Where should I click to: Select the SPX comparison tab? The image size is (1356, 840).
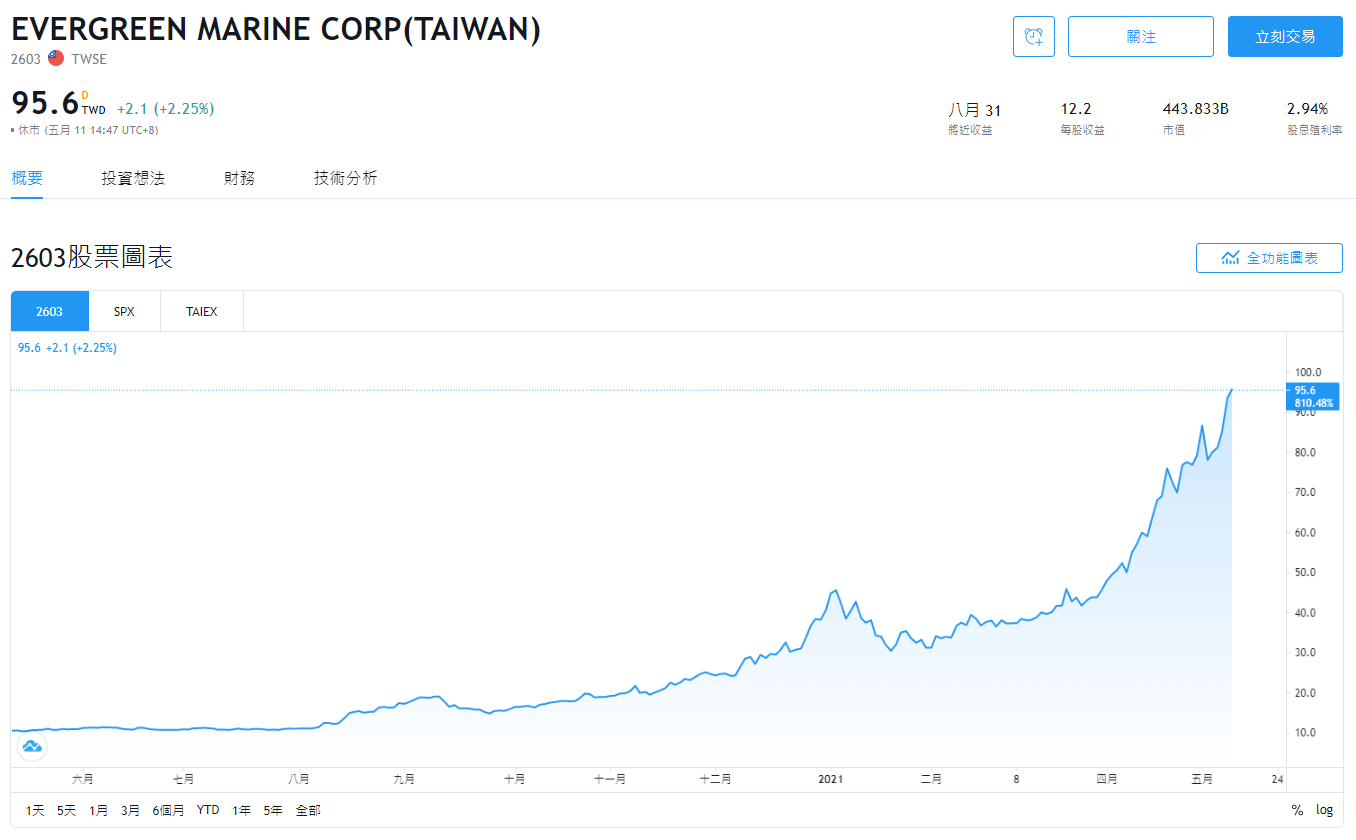click(x=124, y=311)
